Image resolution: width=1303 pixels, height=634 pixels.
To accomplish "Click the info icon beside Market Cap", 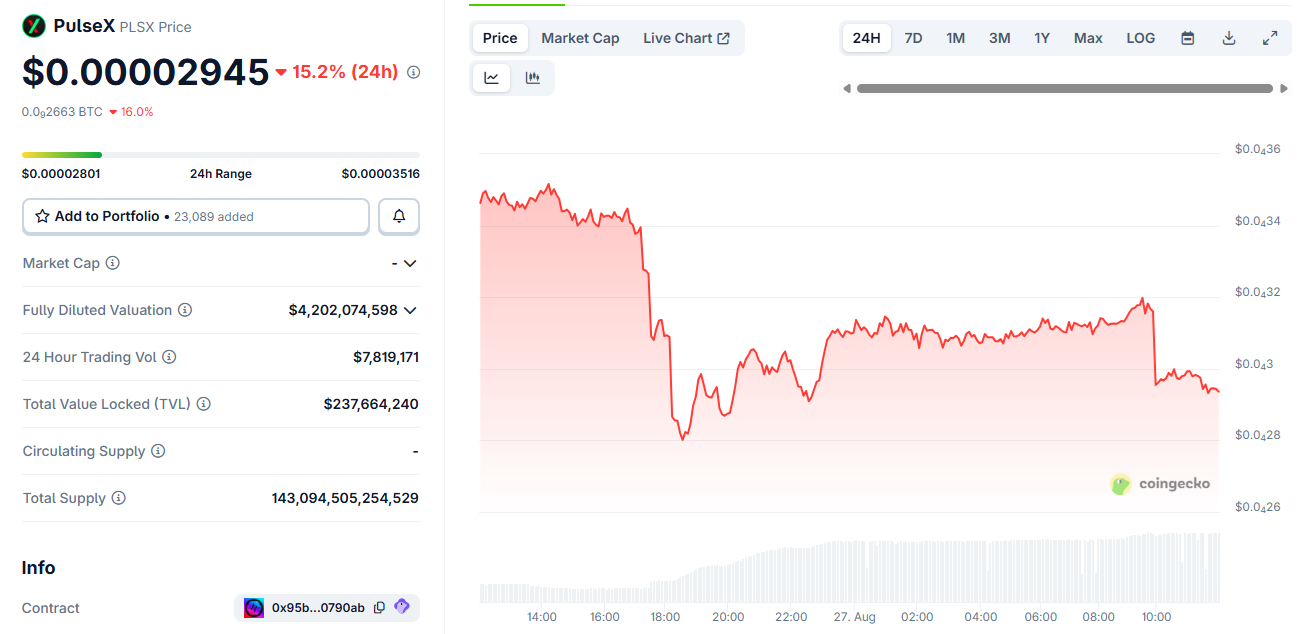I will 113,263.
